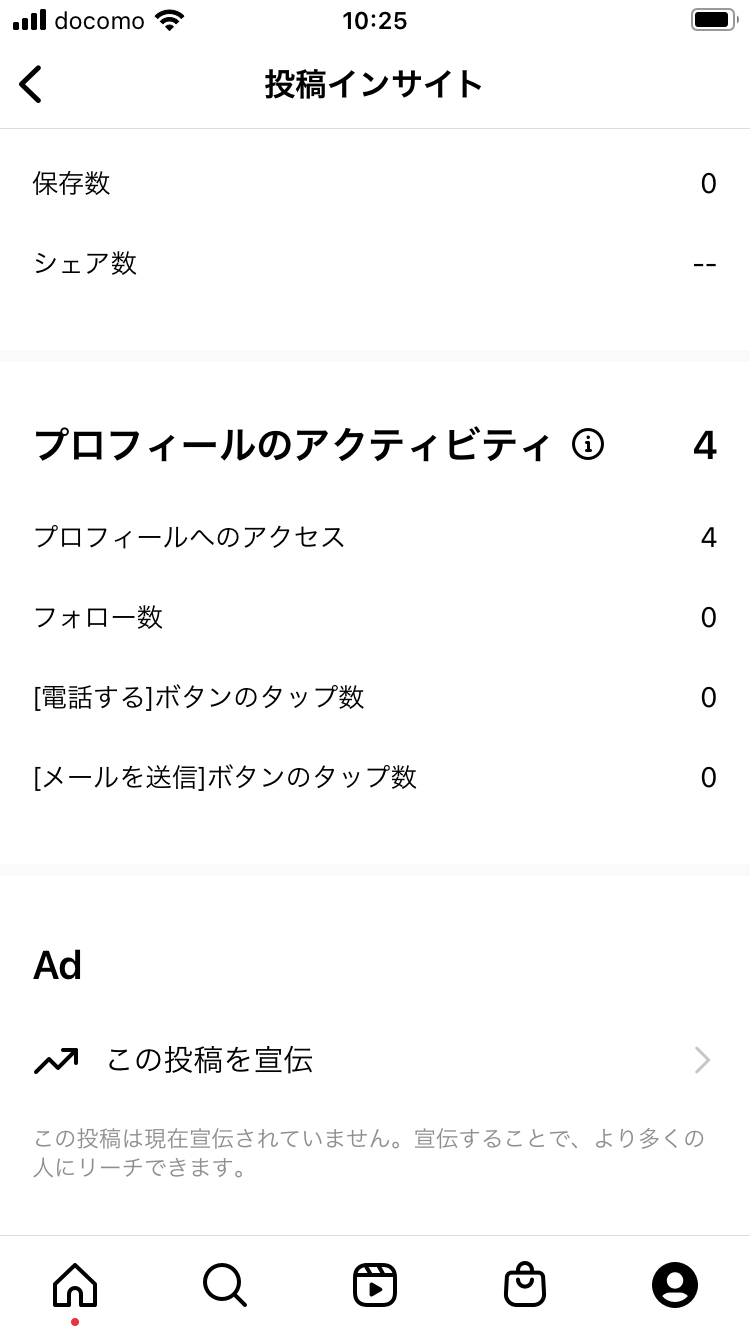The image size is (750, 1334).
Task: Tap the Ad section heading
Action: pyautogui.click(x=58, y=965)
